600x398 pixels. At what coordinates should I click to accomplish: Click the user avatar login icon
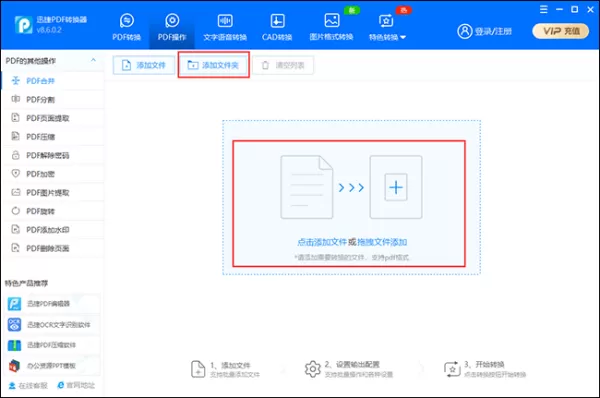click(465, 31)
